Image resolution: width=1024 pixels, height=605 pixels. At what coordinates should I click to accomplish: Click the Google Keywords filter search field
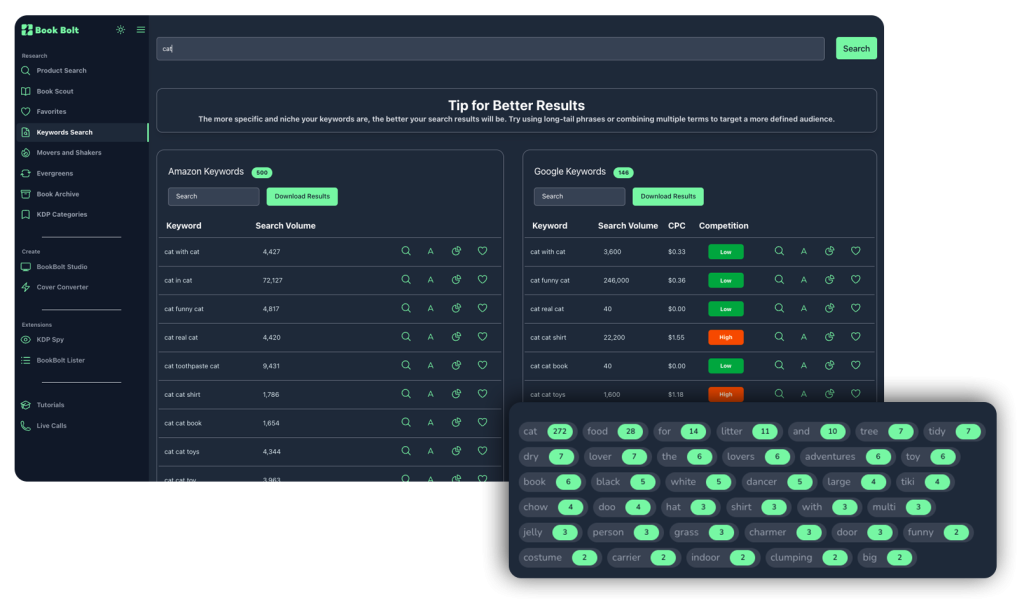click(x=579, y=197)
